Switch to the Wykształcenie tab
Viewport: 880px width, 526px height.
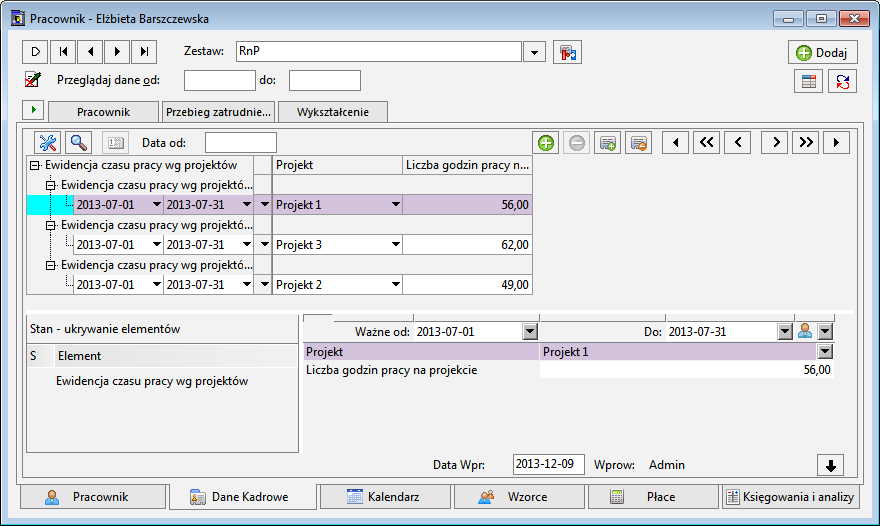coord(332,112)
